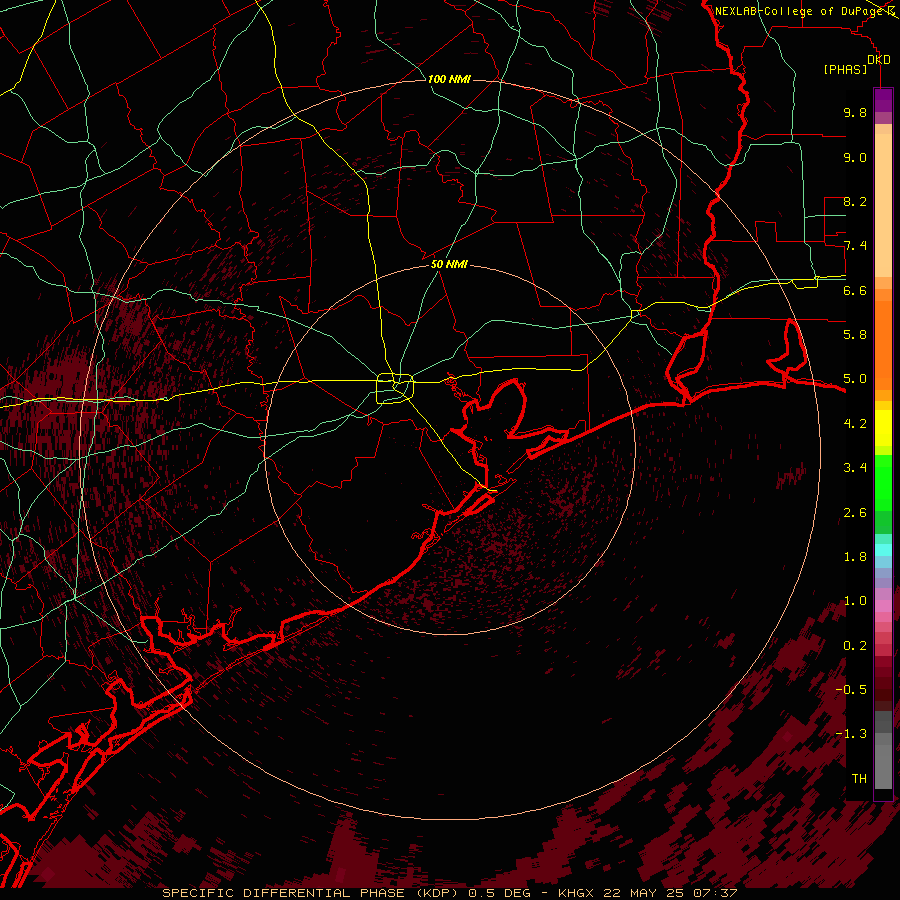This screenshot has width=900, height=900.
Task: Pick the yellow segment of the color scale
Action: [883, 428]
